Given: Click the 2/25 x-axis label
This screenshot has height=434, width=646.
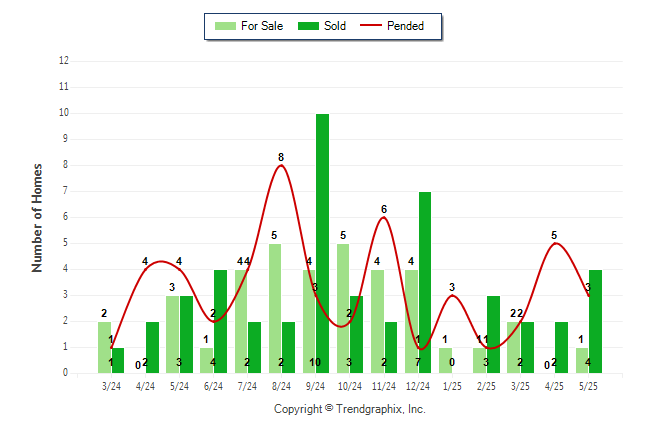Looking at the screenshot, I should coord(486,386).
